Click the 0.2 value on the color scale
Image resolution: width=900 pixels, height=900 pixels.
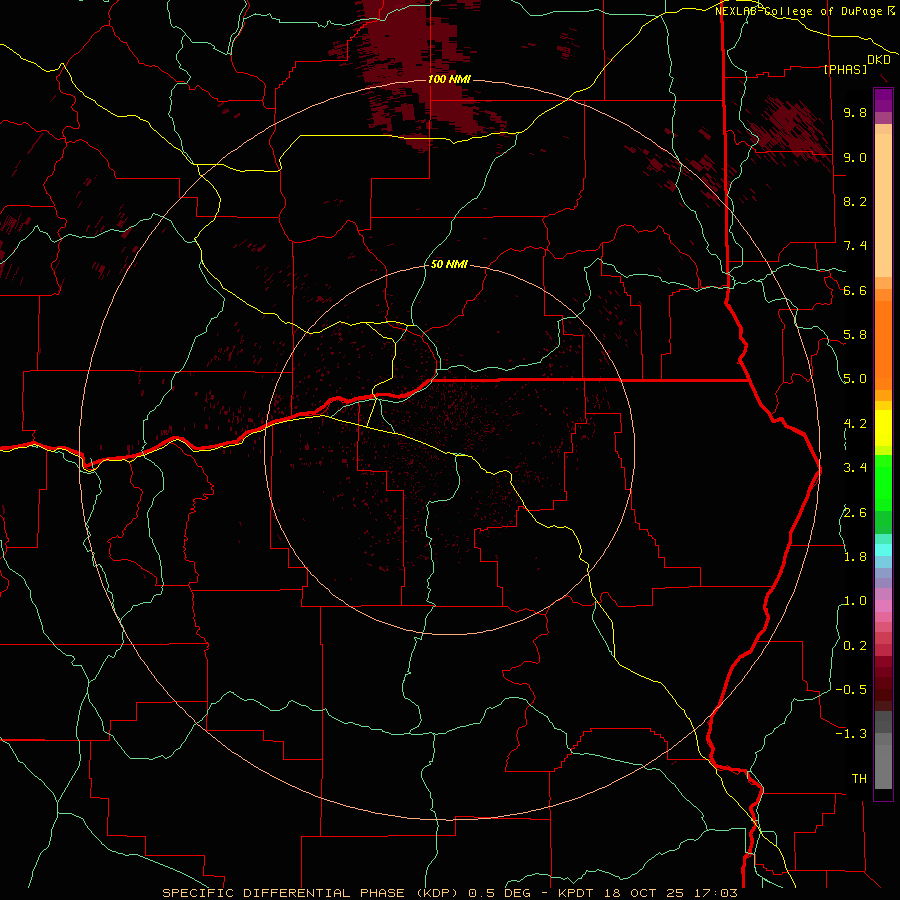(x=855, y=646)
